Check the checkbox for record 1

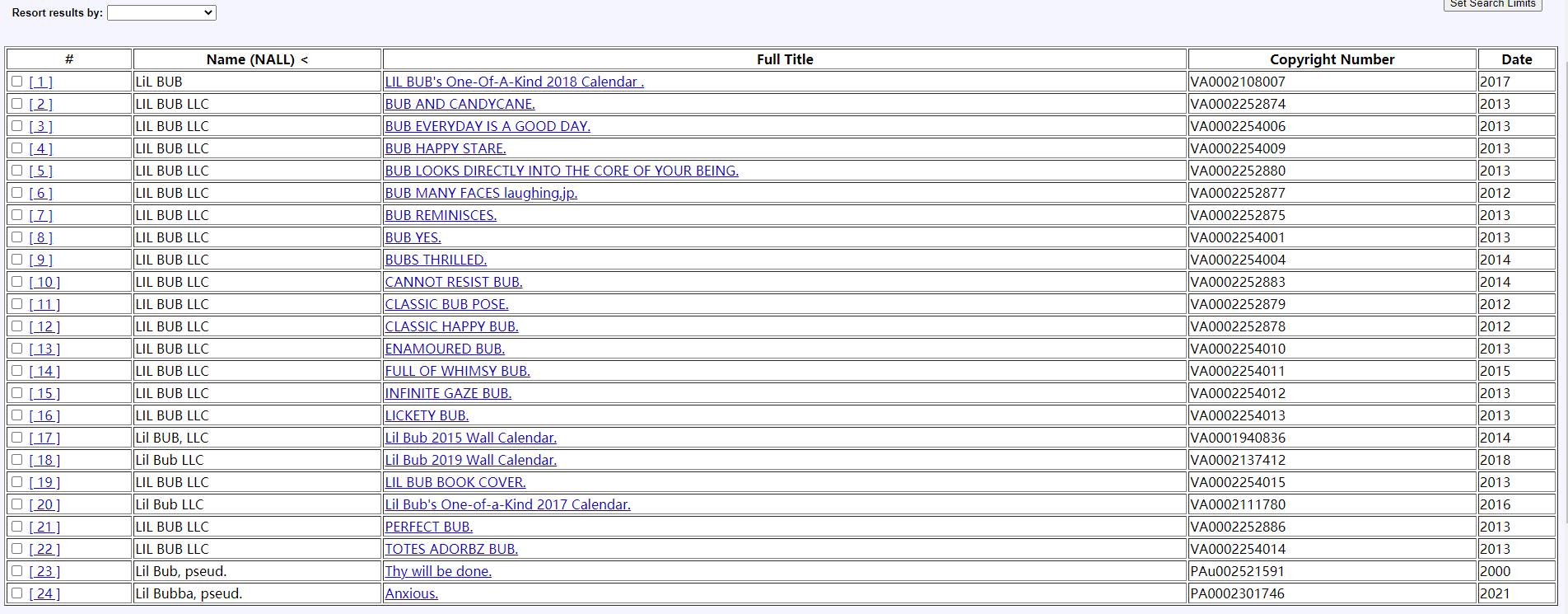16,82
